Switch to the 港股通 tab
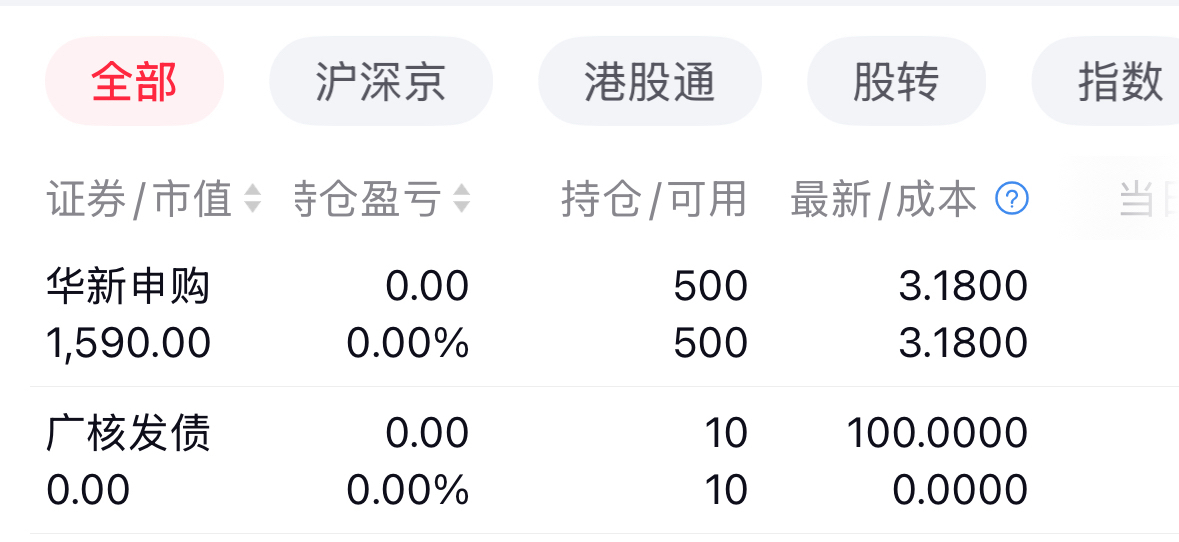The height and width of the screenshot is (542, 1179). point(650,81)
